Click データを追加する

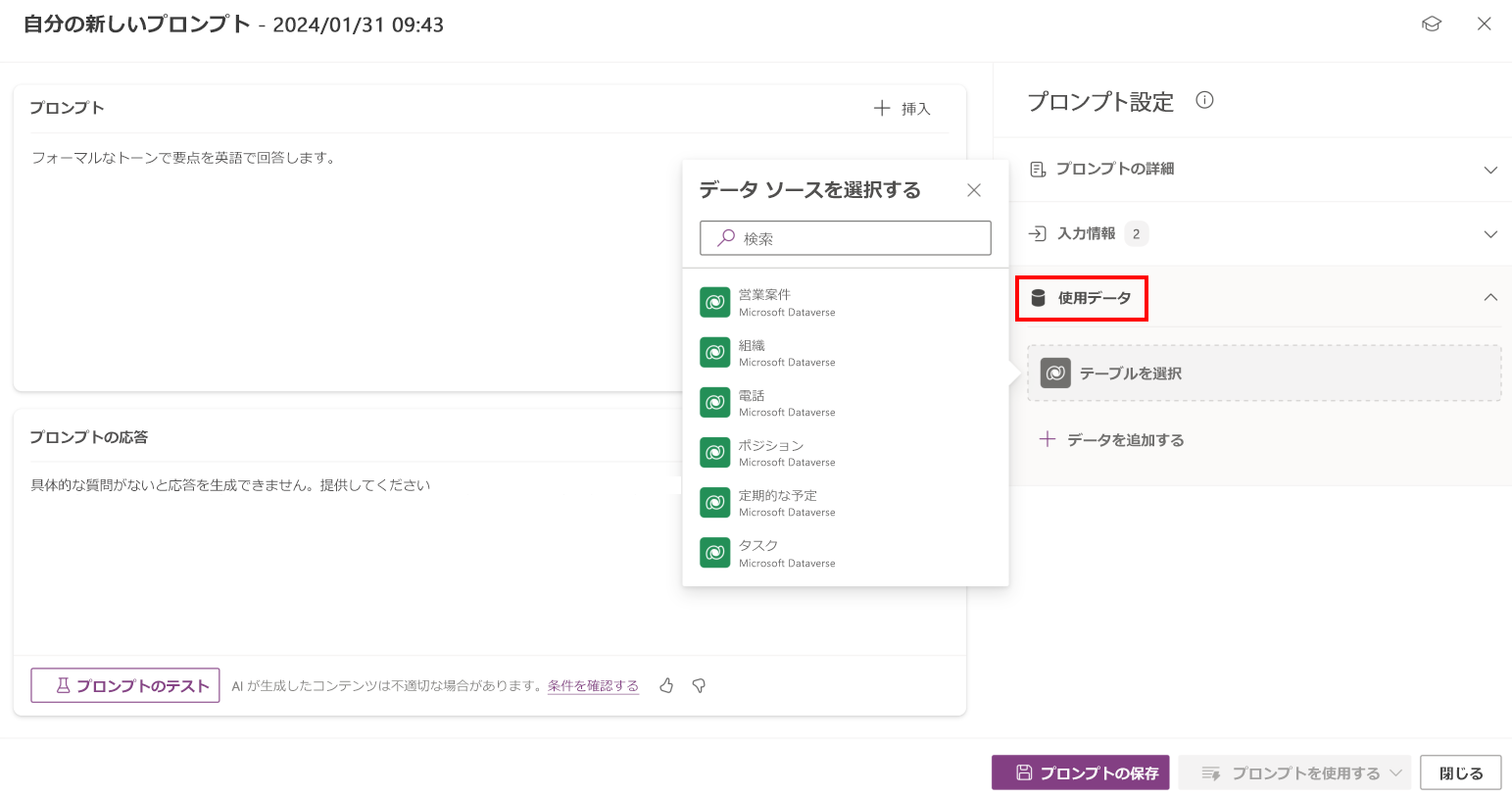coord(1111,440)
